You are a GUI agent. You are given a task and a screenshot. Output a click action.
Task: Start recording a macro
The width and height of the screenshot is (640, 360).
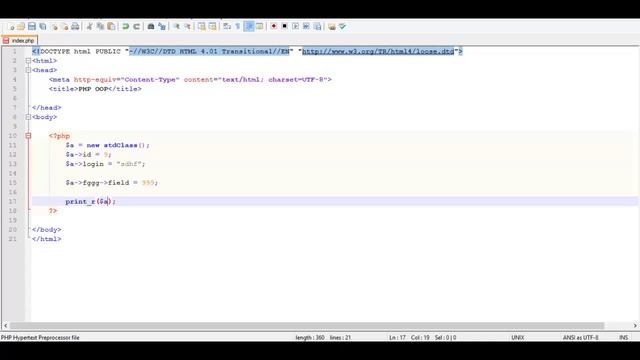coord(274,27)
